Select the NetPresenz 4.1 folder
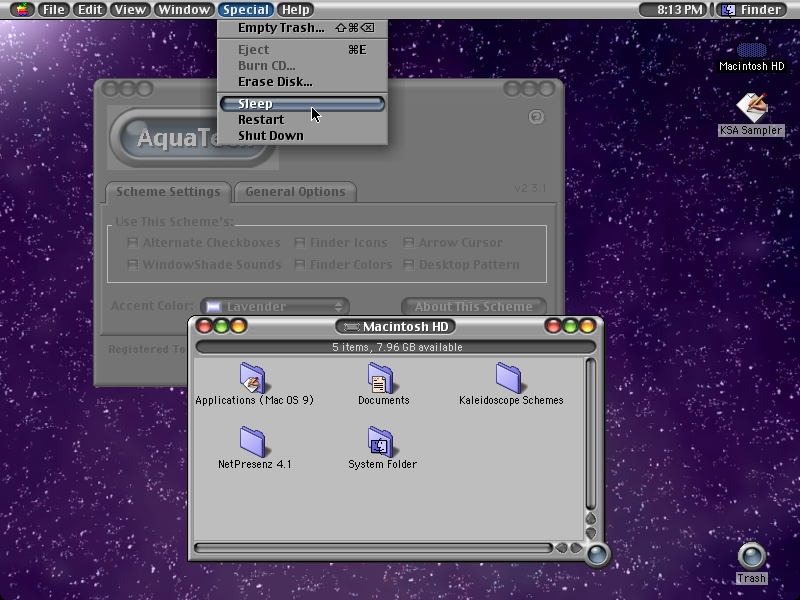Image resolution: width=800 pixels, height=600 pixels. click(253, 442)
